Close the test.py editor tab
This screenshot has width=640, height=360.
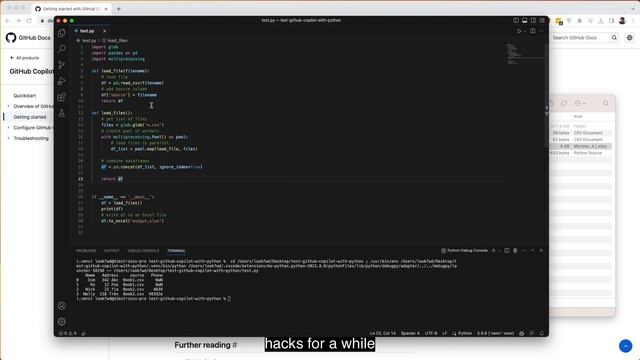coord(104,31)
